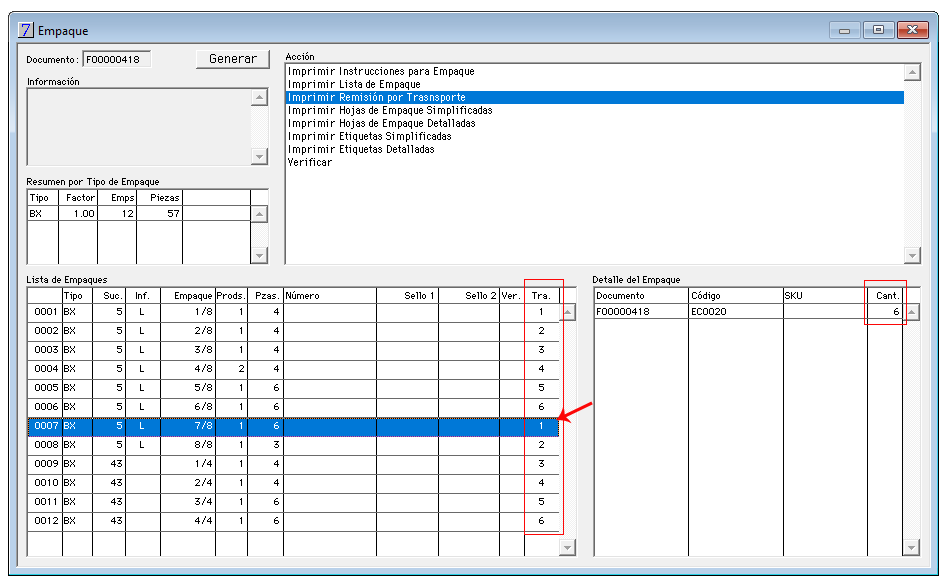Select package row 0008

(x=293, y=445)
